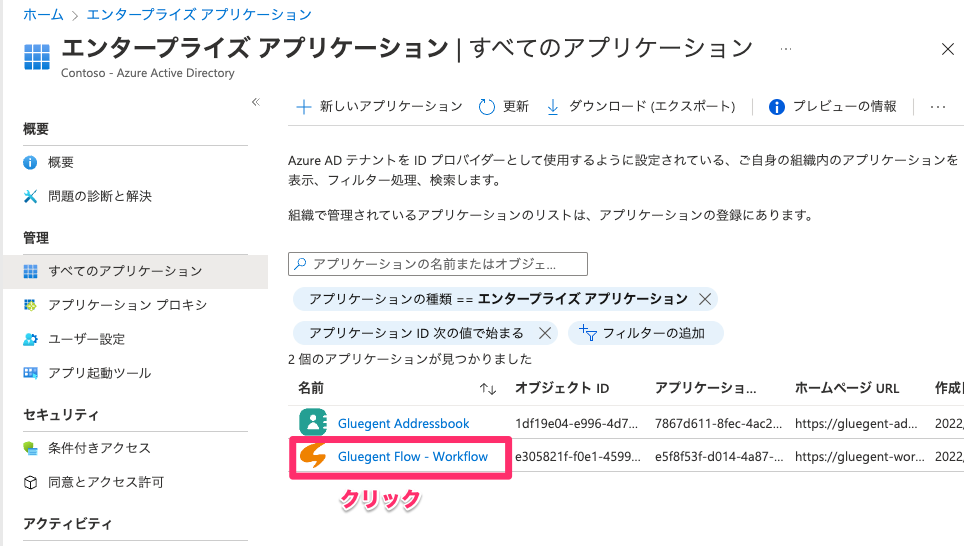
Task: Click the アプリ起動ツール sidebar icon
Action: coord(30,373)
